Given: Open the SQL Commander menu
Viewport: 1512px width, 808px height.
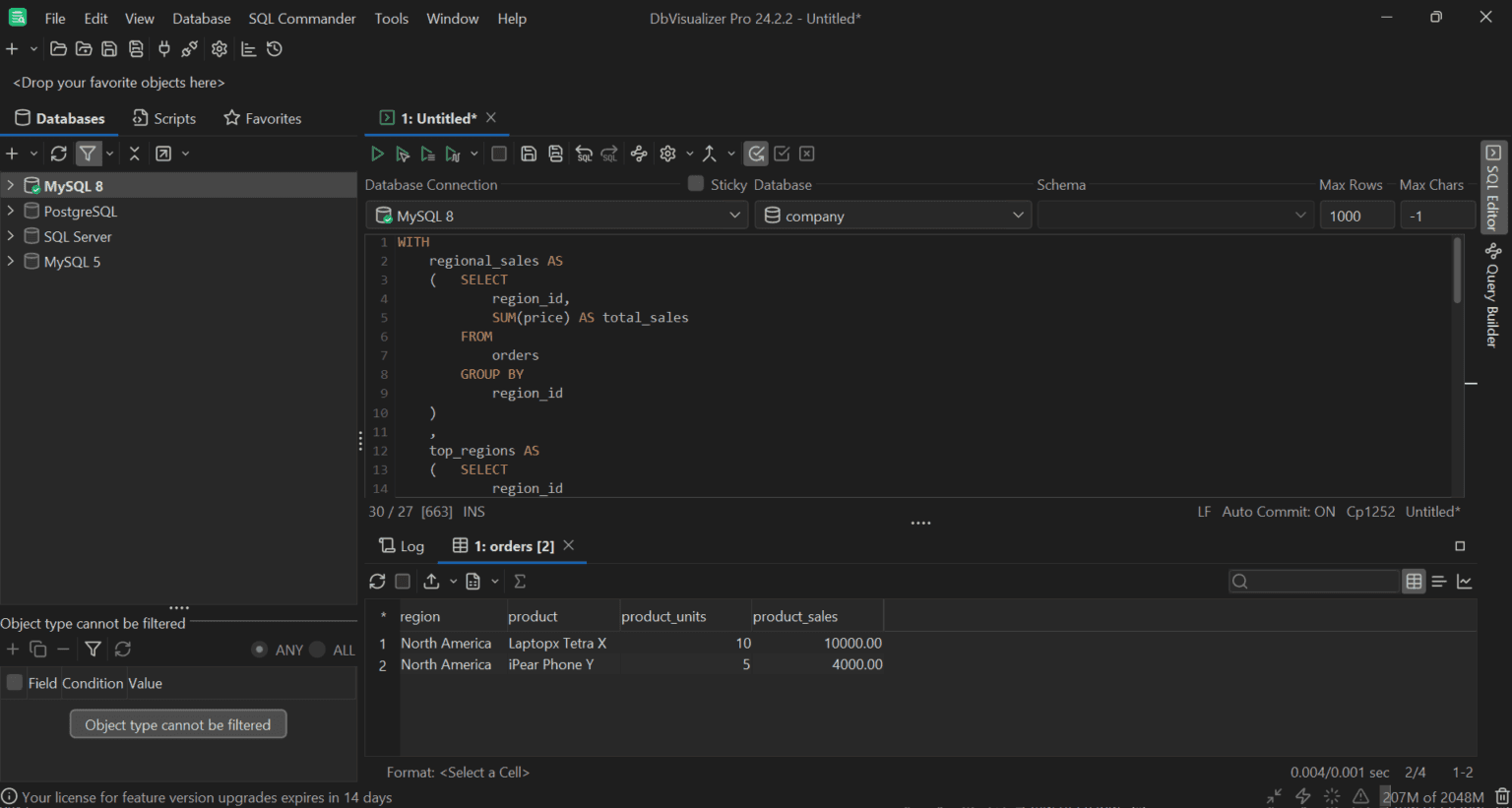Looking at the screenshot, I should point(301,18).
